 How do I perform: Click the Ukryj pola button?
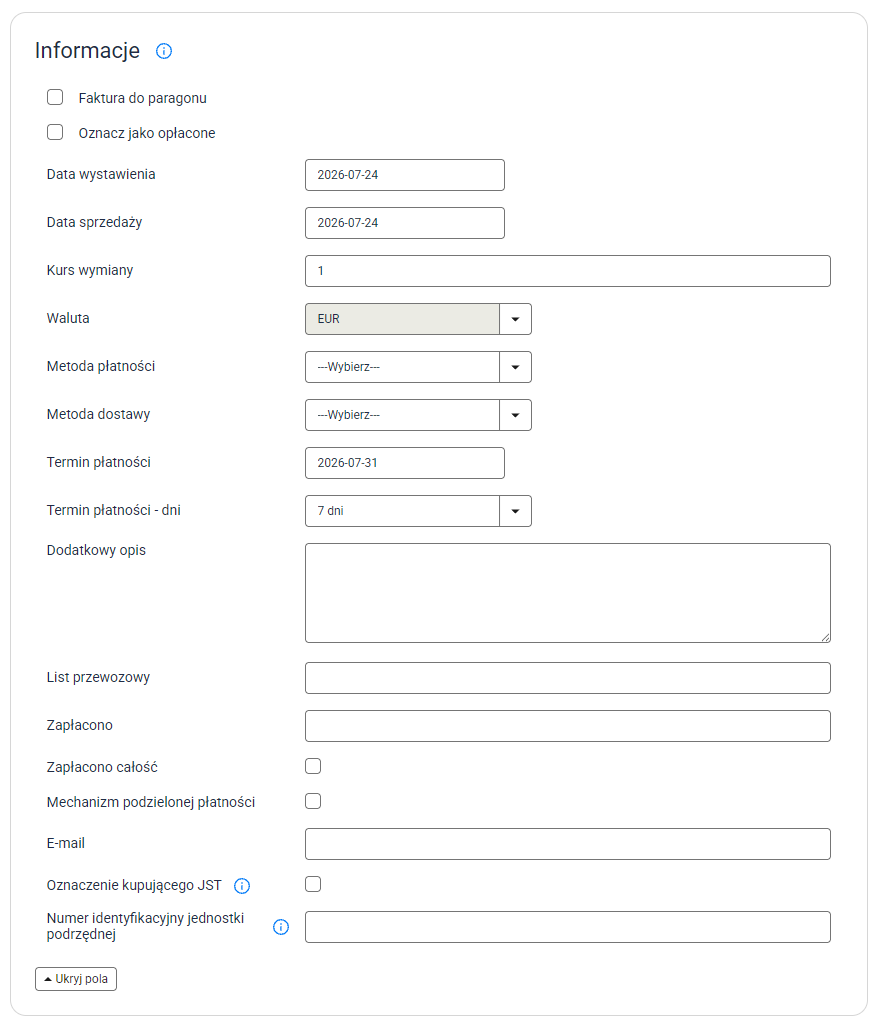(76, 979)
